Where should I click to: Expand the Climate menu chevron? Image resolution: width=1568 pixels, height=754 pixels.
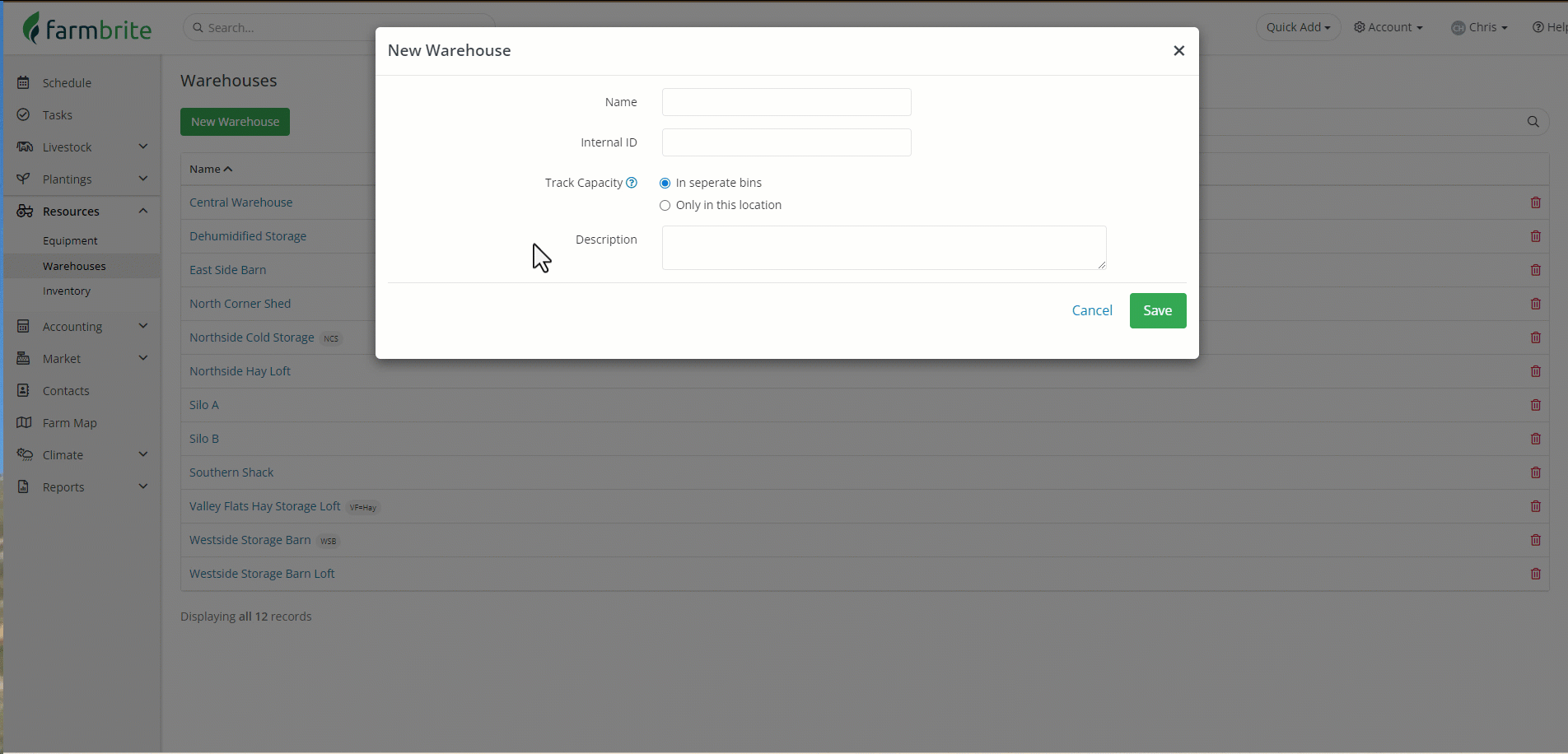pos(143,454)
